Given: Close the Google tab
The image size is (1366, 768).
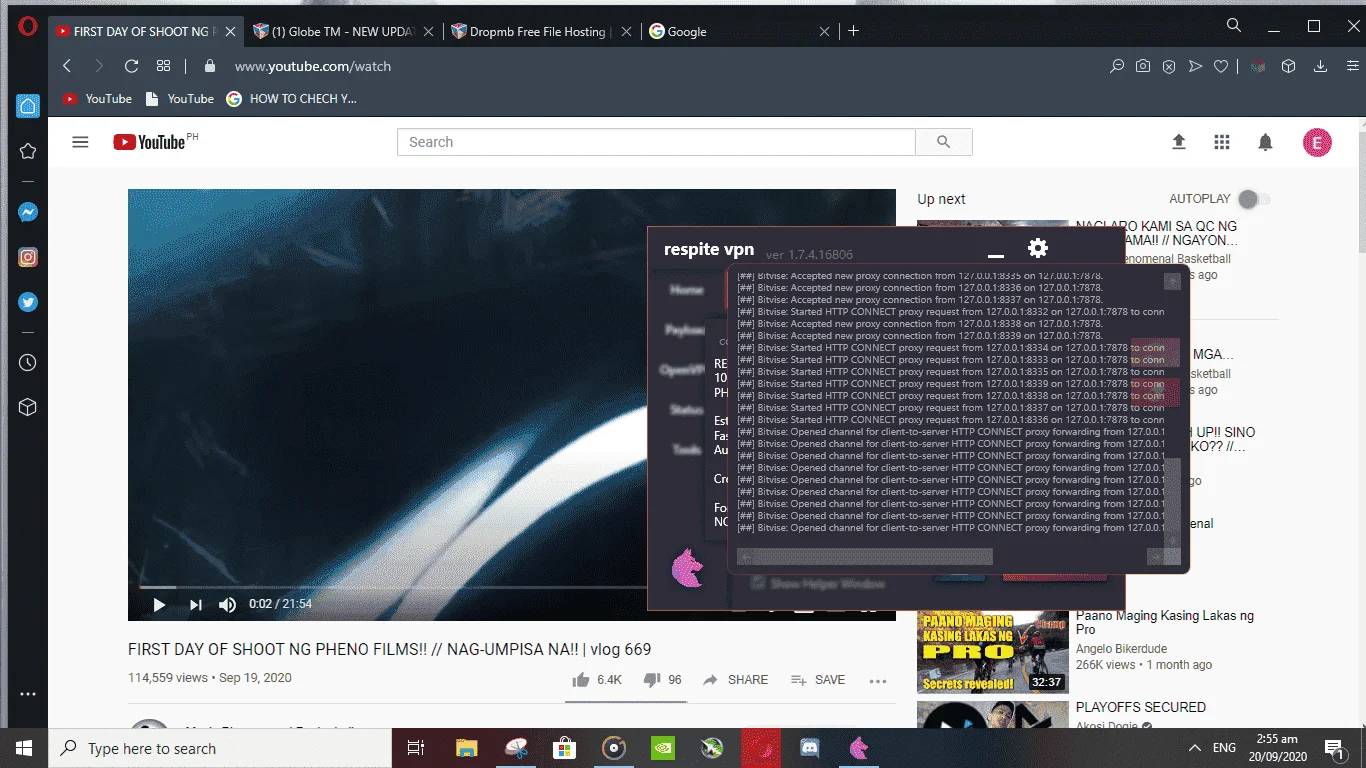Looking at the screenshot, I should tap(824, 31).
